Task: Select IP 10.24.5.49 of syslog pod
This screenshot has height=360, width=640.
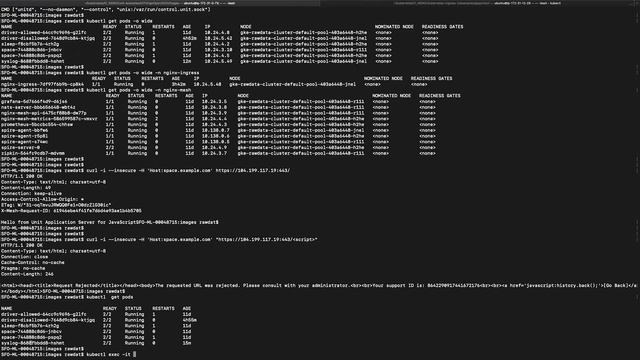Action: [218, 61]
